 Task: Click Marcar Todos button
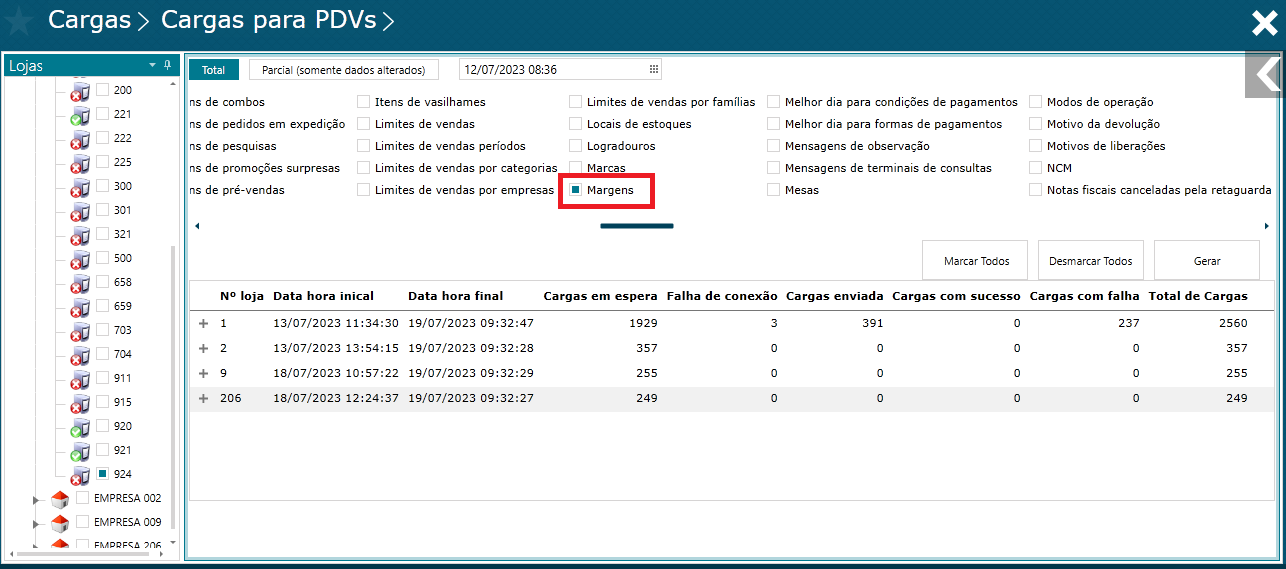[977, 261]
